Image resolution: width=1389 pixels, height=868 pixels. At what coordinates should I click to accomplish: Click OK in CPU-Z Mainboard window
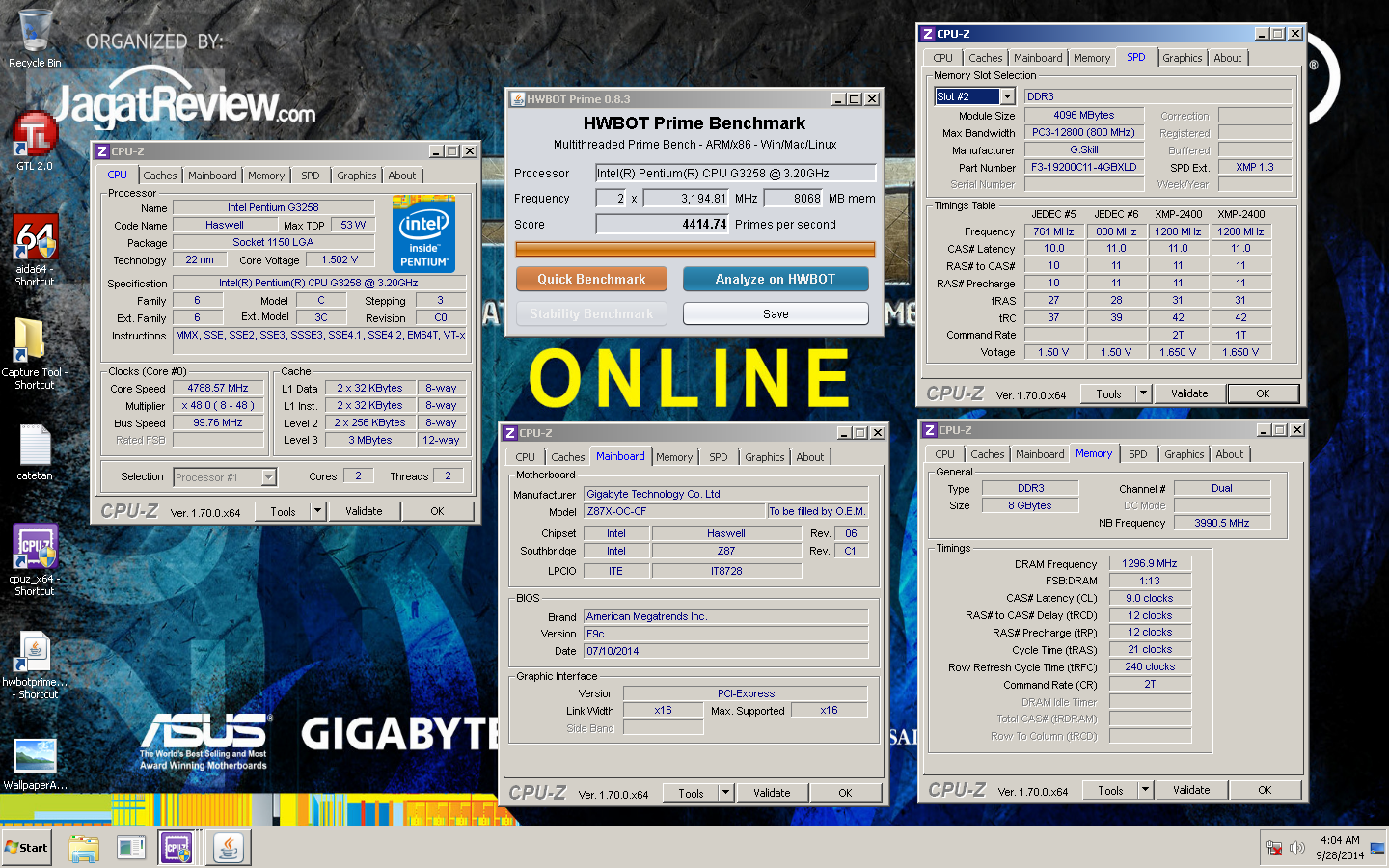(845, 793)
